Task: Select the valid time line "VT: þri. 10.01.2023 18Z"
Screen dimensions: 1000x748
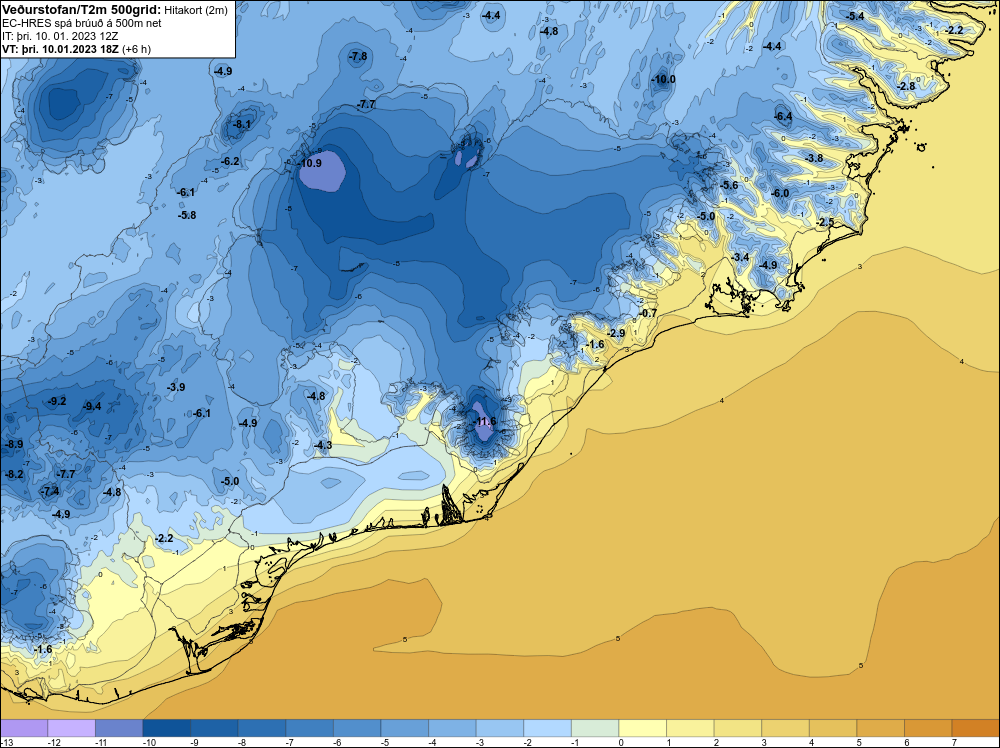Action: click(x=60, y=49)
